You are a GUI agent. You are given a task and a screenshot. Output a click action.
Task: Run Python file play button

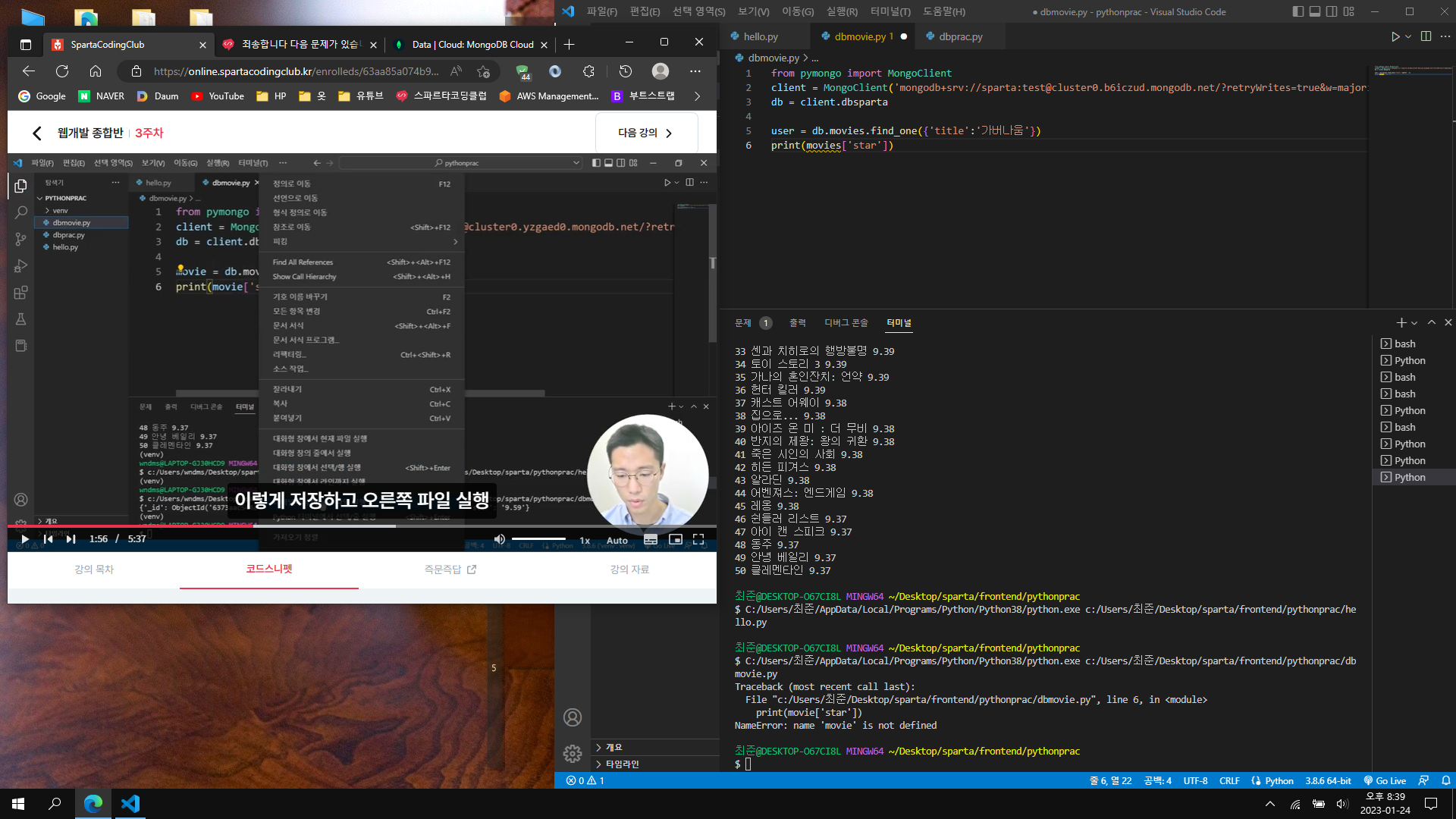pos(1395,36)
